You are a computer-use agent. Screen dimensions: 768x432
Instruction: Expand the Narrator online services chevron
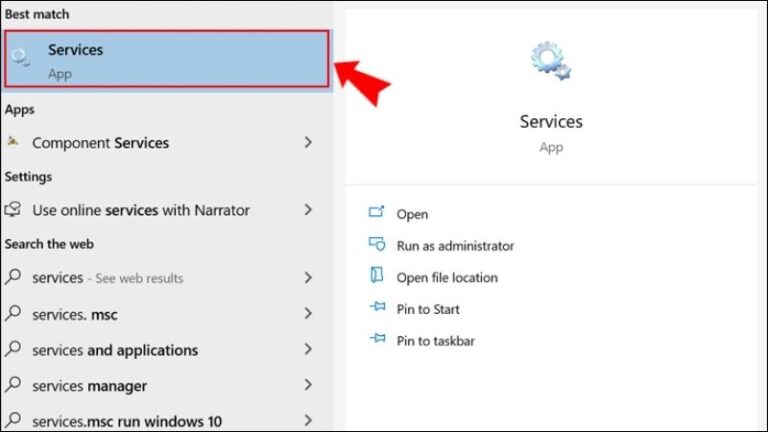[309, 210]
